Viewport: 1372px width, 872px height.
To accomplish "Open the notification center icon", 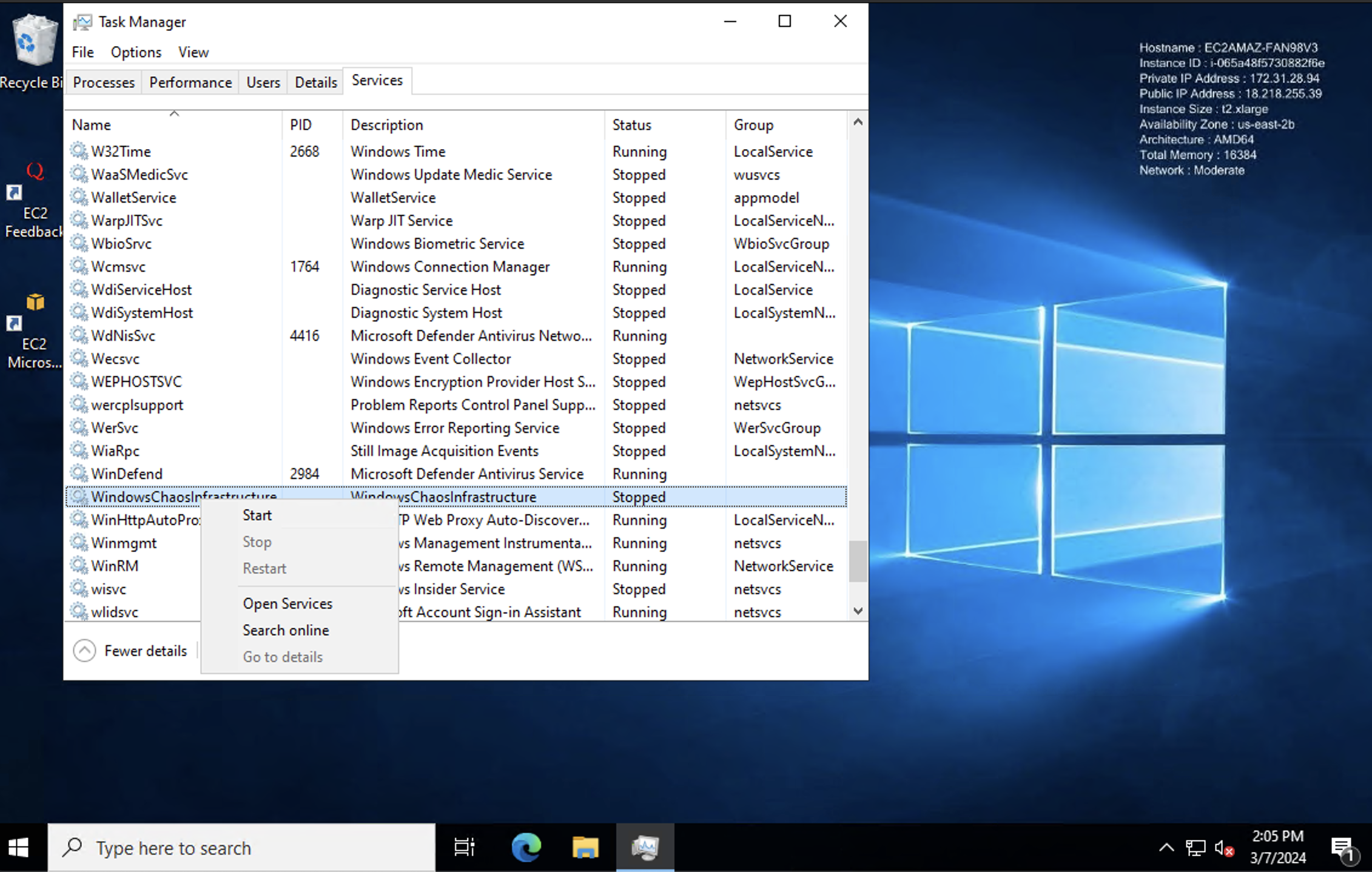I will point(1342,848).
